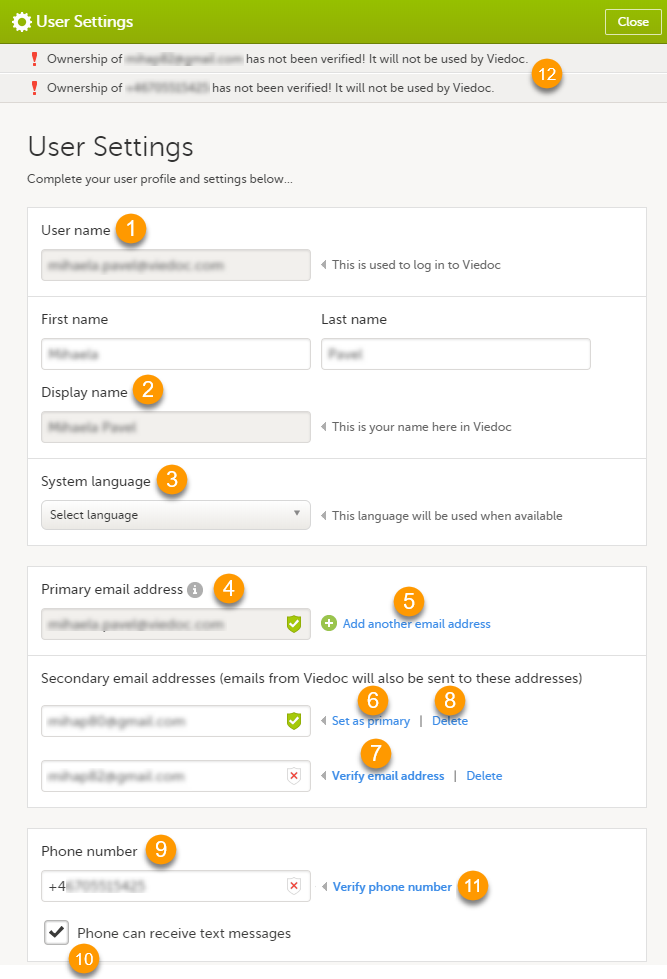The height and width of the screenshot is (979, 667).
Task: Delete the unverified secondary email address
Action: coord(484,776)
